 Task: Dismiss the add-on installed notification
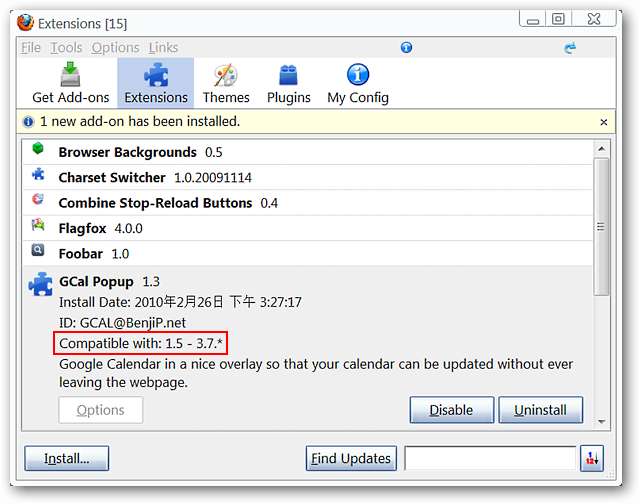(x=604, y=122)
